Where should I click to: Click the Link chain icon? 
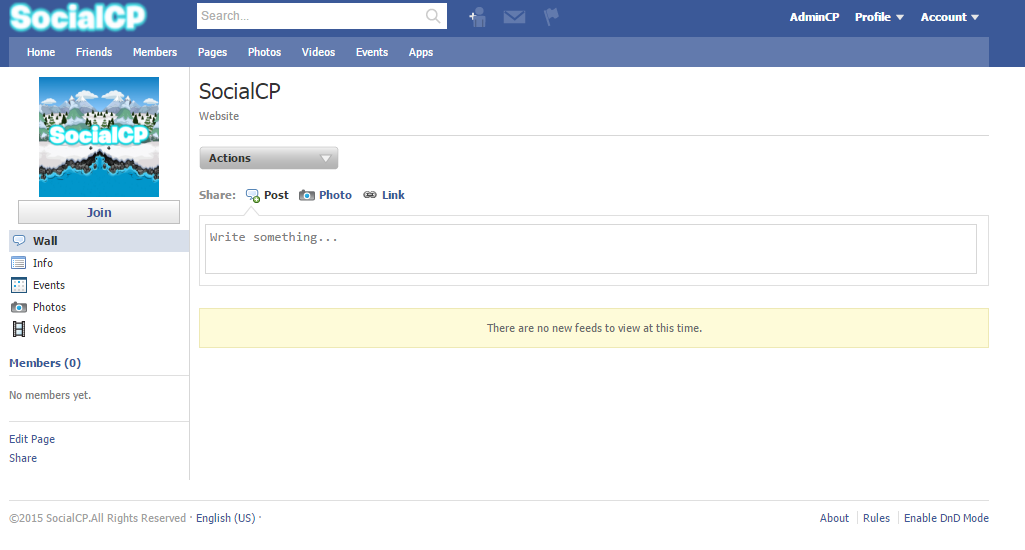click(x=370, y=195)
